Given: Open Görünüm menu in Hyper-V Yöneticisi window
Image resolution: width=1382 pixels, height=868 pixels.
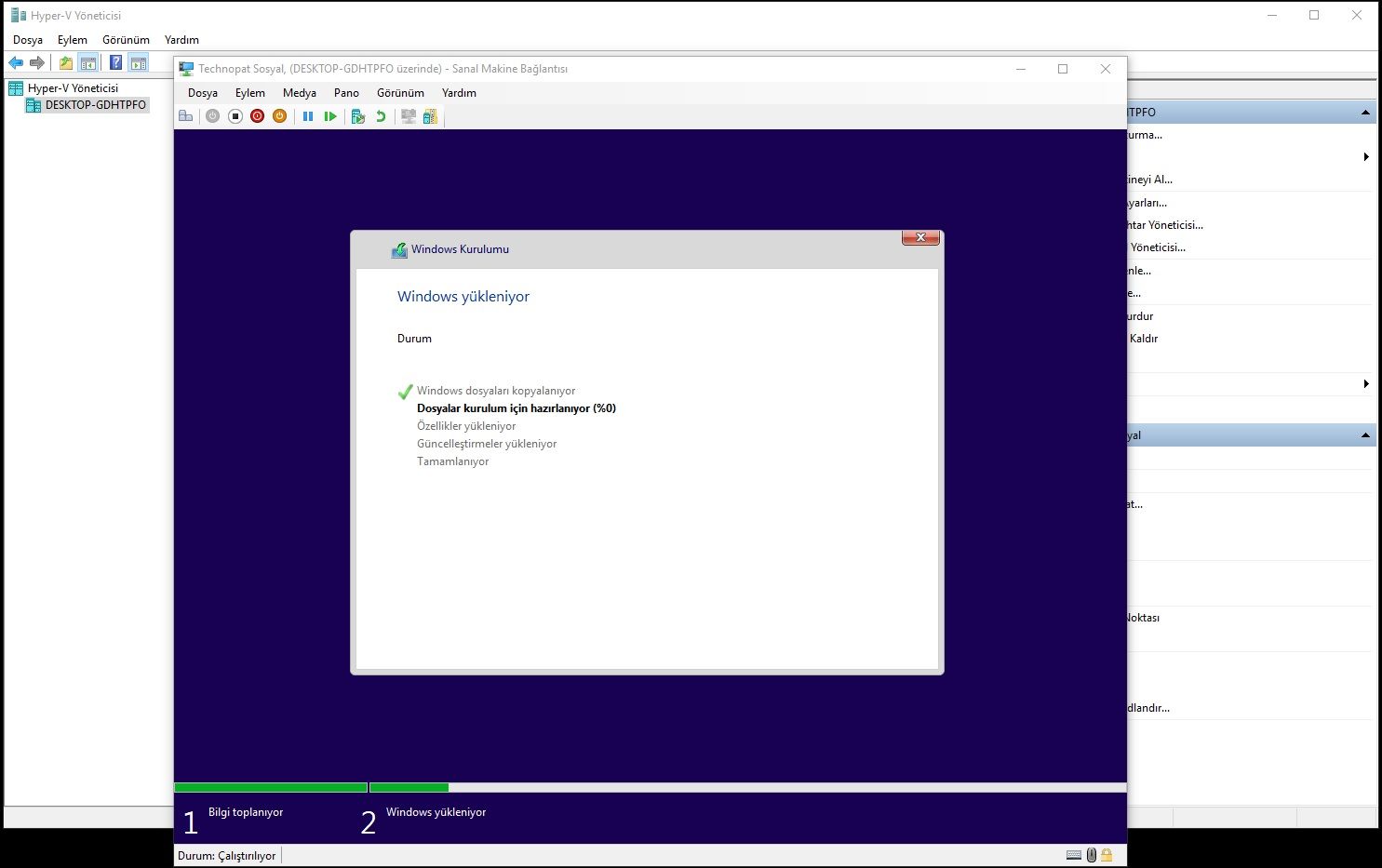Looking at the screenshot, I should click(126, 40).
